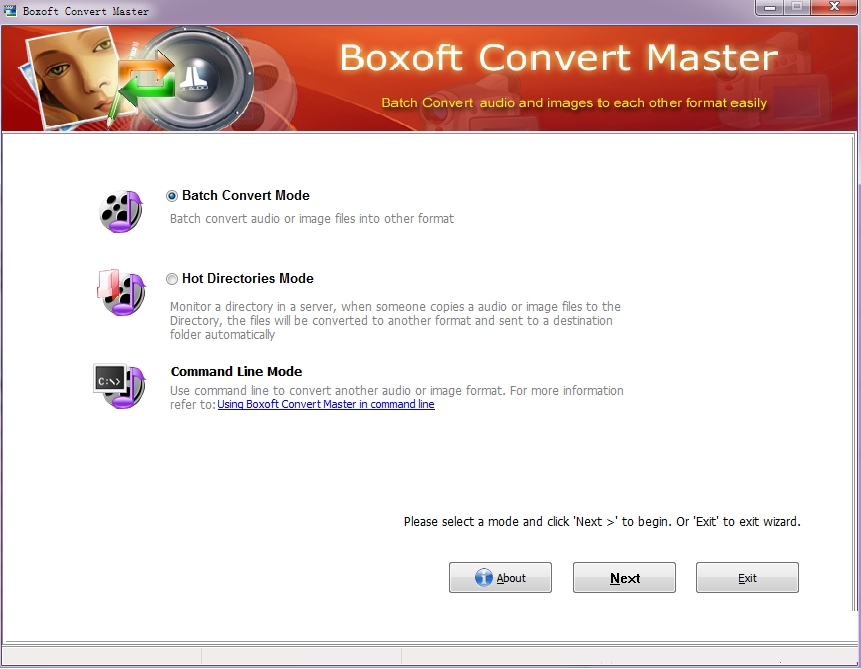Viewport: 861px width, 669px height.
Task: Click the Boxoft title bar app icon
Action: coord(10,10)
